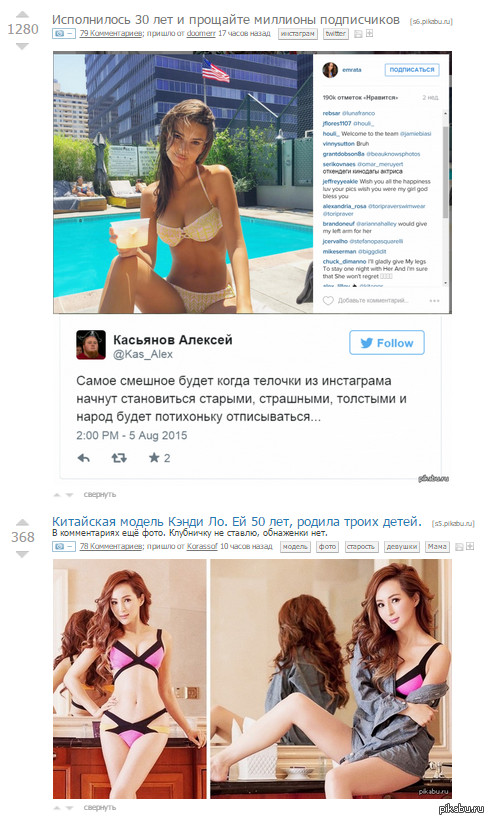Click the plus icon next to the Мама tag
This screenshot has width=489, height=820.
tap(470, 546)
